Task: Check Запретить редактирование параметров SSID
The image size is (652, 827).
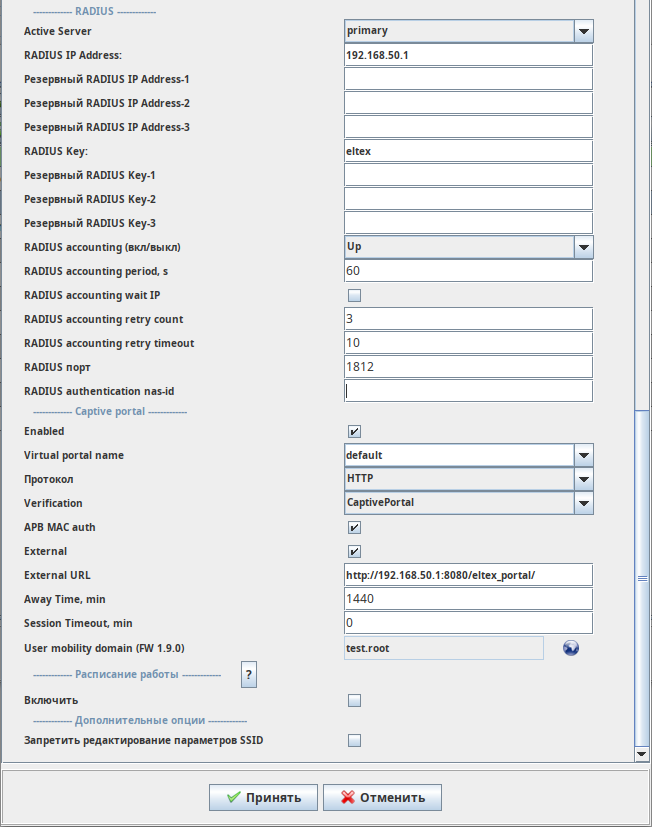Action: 354,741
